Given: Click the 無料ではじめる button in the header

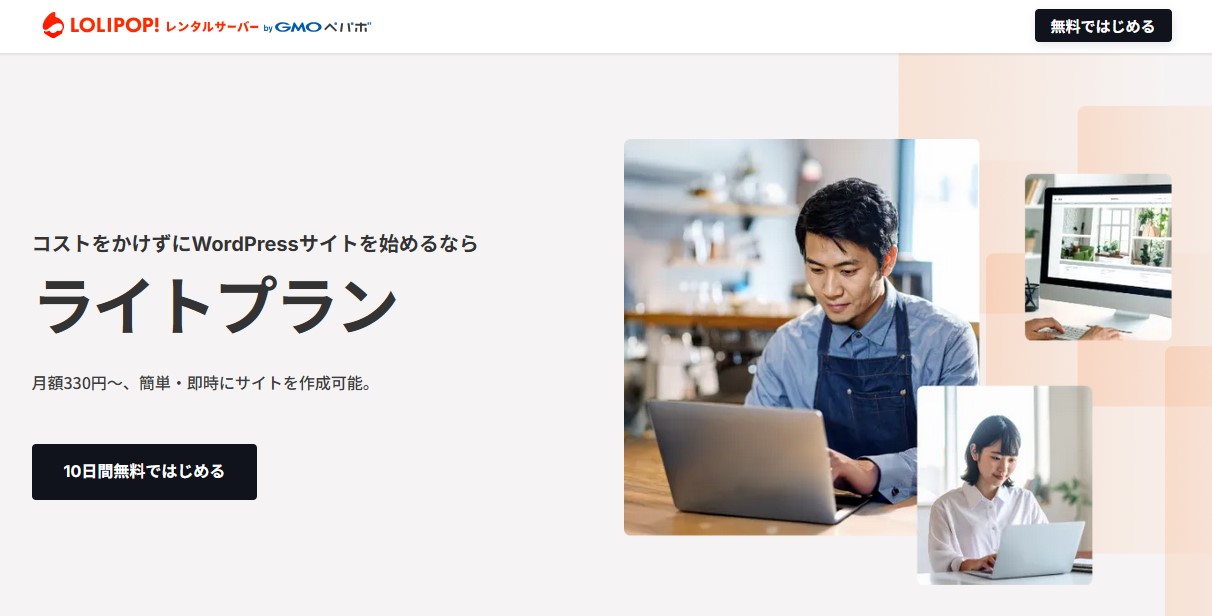Looking at the screenshot, I should (x=1103, y=26).
